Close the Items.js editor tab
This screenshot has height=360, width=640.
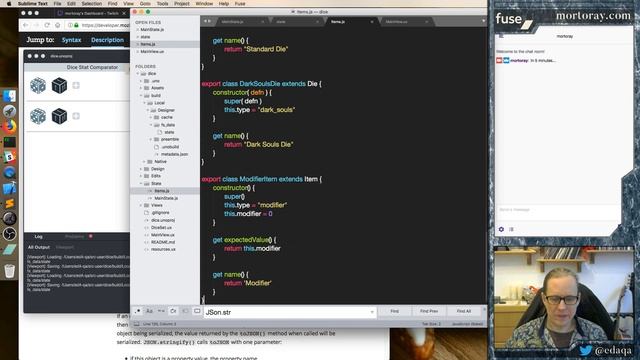(372, 22)
